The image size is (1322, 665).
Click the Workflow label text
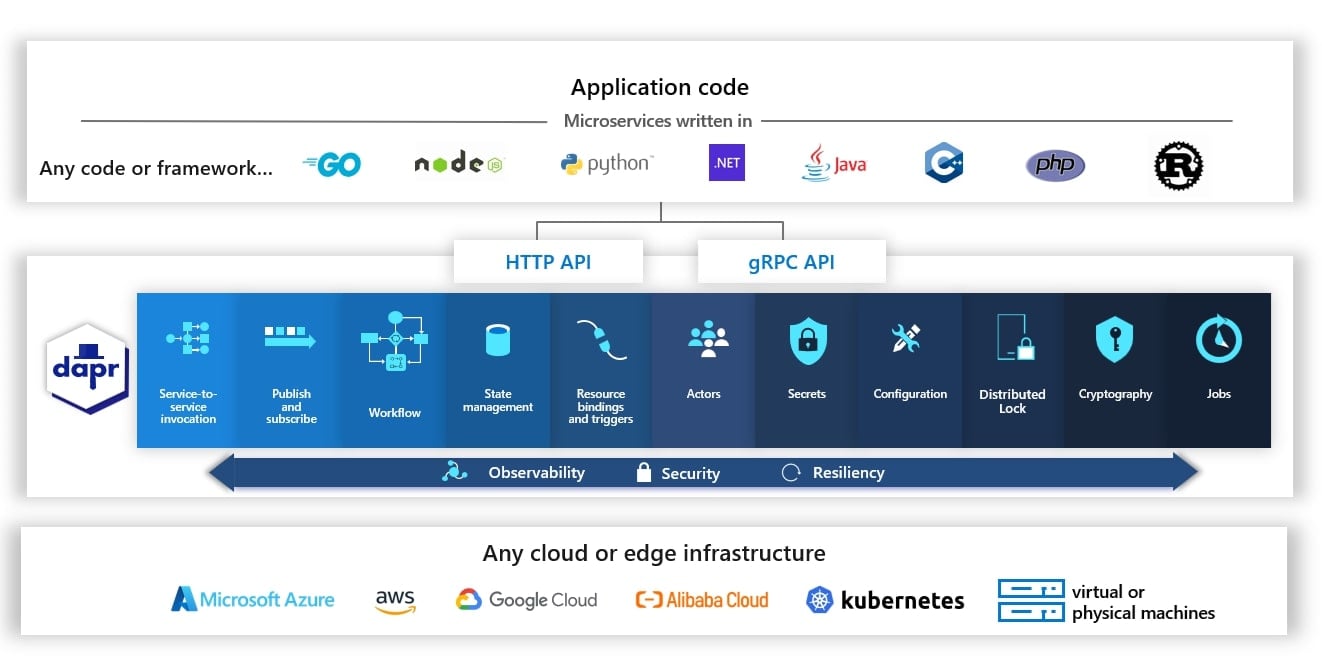394,412
